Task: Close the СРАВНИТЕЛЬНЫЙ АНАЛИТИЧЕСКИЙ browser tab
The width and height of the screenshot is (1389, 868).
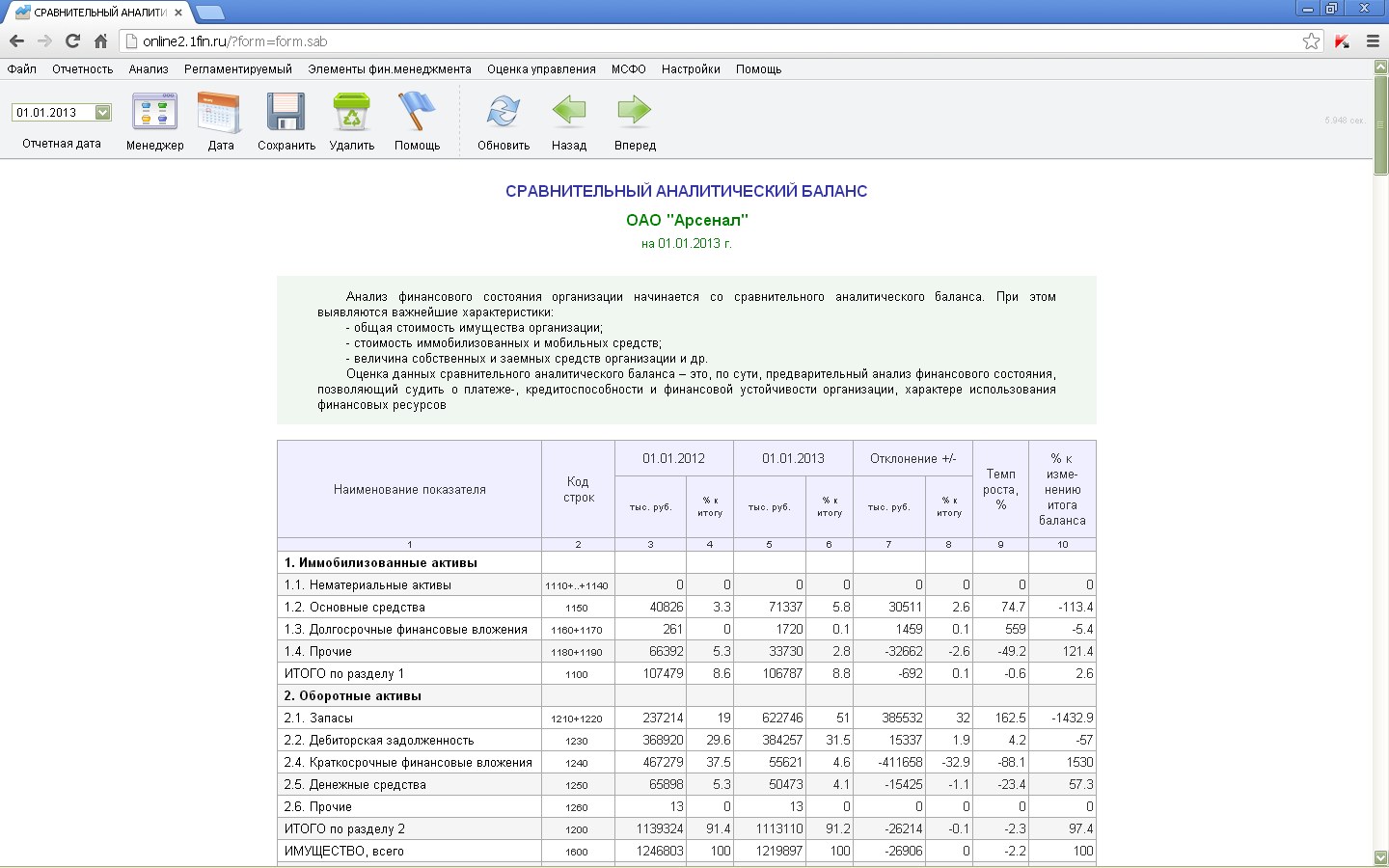Action: click(x=178, y=13)
